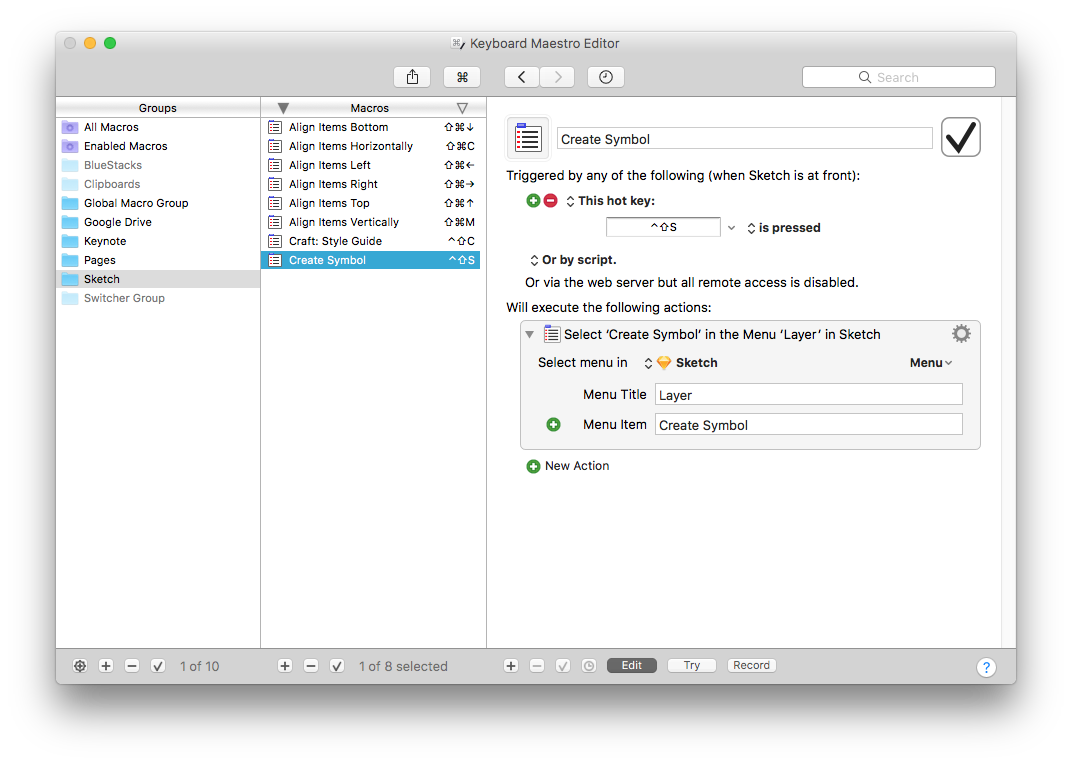
Task: Select the Align Items Left macro
Action: tap(371, 166)
